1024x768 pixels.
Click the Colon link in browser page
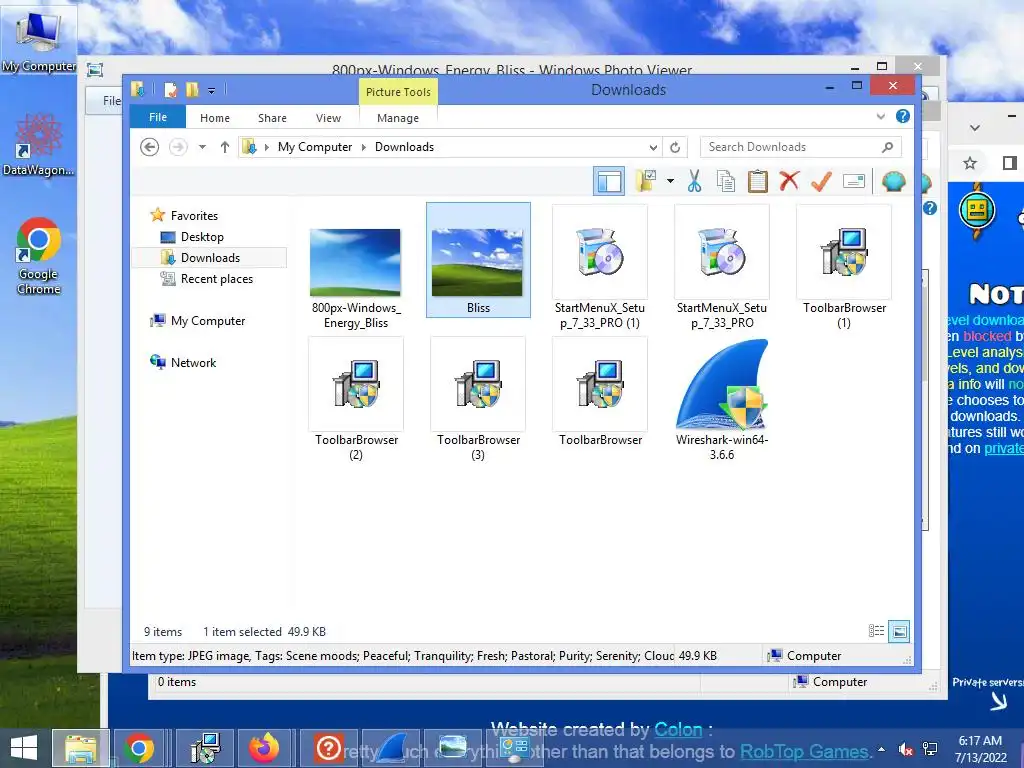678,729
